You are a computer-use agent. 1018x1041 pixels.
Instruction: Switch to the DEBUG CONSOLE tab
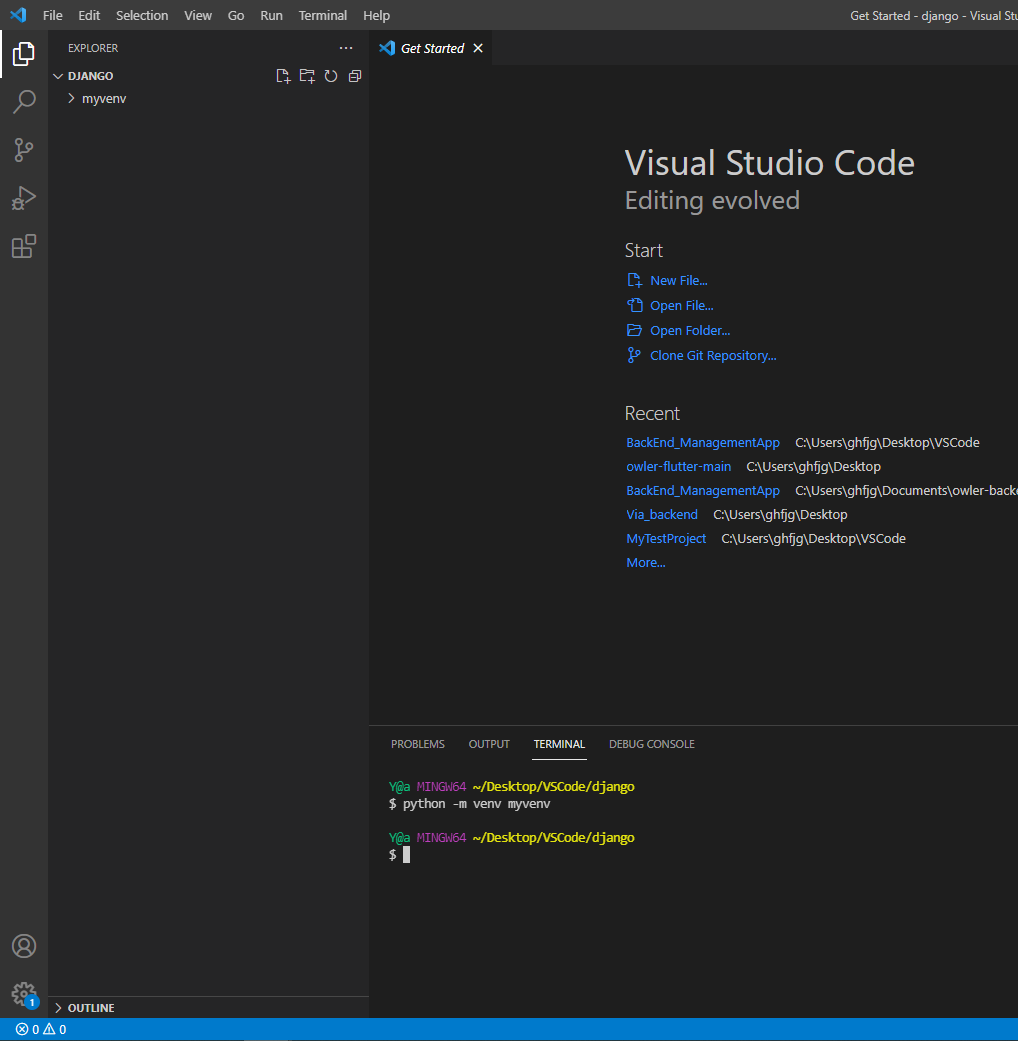click(x=651, y=744)
